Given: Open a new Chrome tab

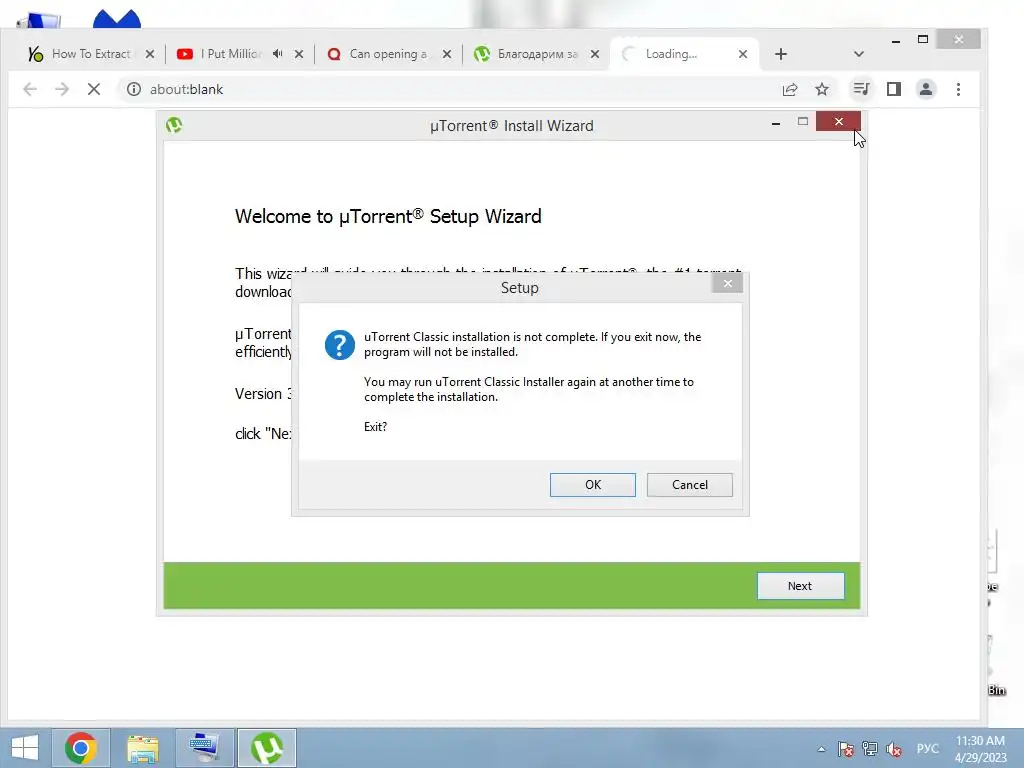Looking at the screenshot, I should 780,54.
